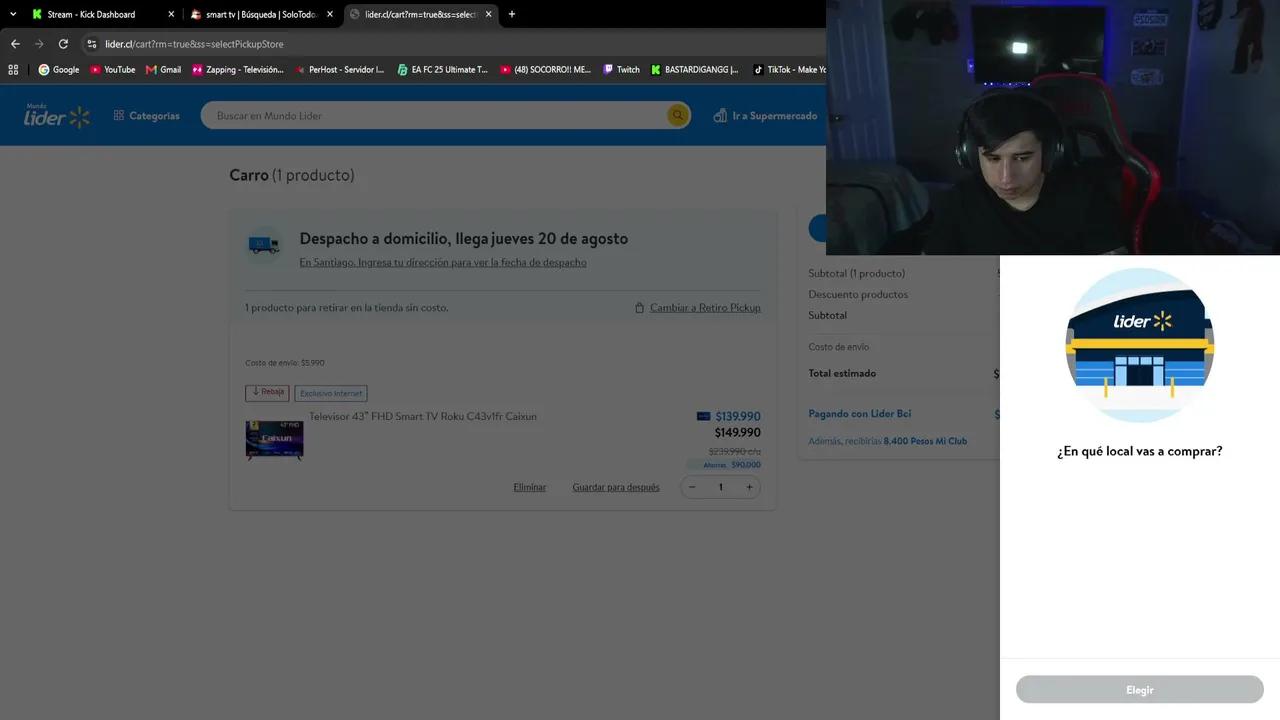Image resolution: width=1280 pixels, height=720 pixels.
Task: View site information icon in address bar
Action: 92,44
